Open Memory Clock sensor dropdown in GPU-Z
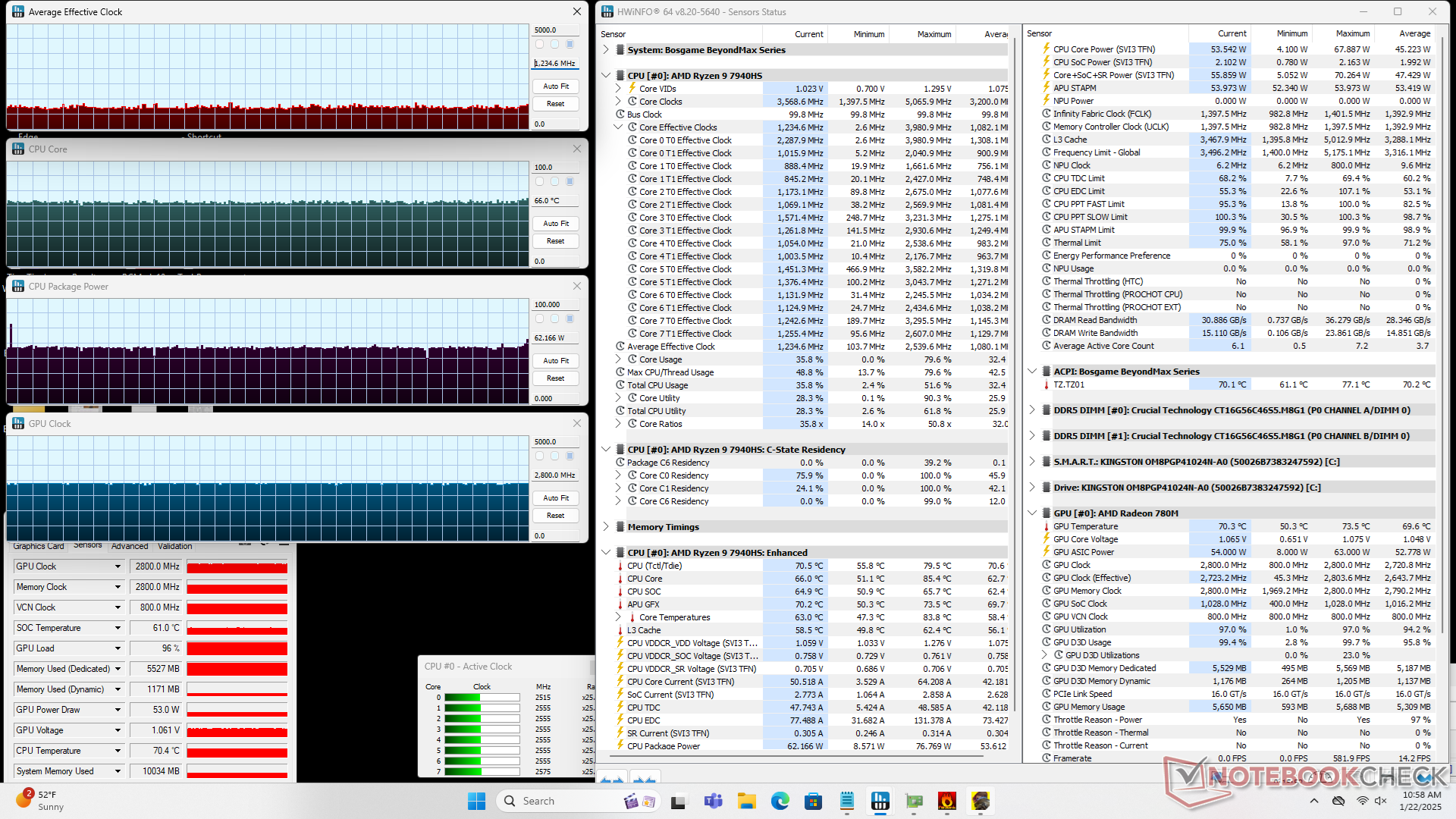Screen dimensions: 1456x819 click(118, 587)
